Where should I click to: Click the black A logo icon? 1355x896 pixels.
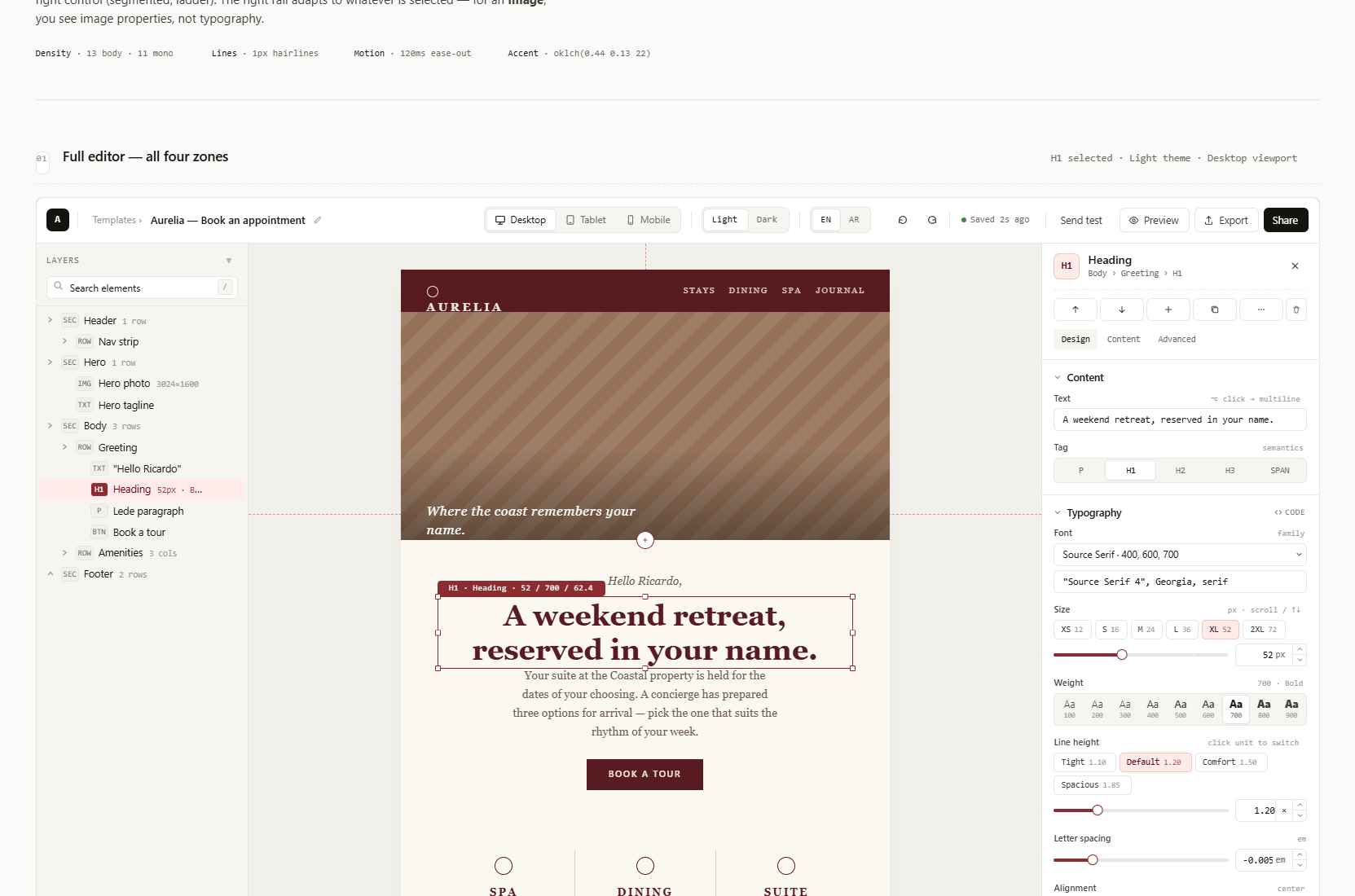point(58,220)
